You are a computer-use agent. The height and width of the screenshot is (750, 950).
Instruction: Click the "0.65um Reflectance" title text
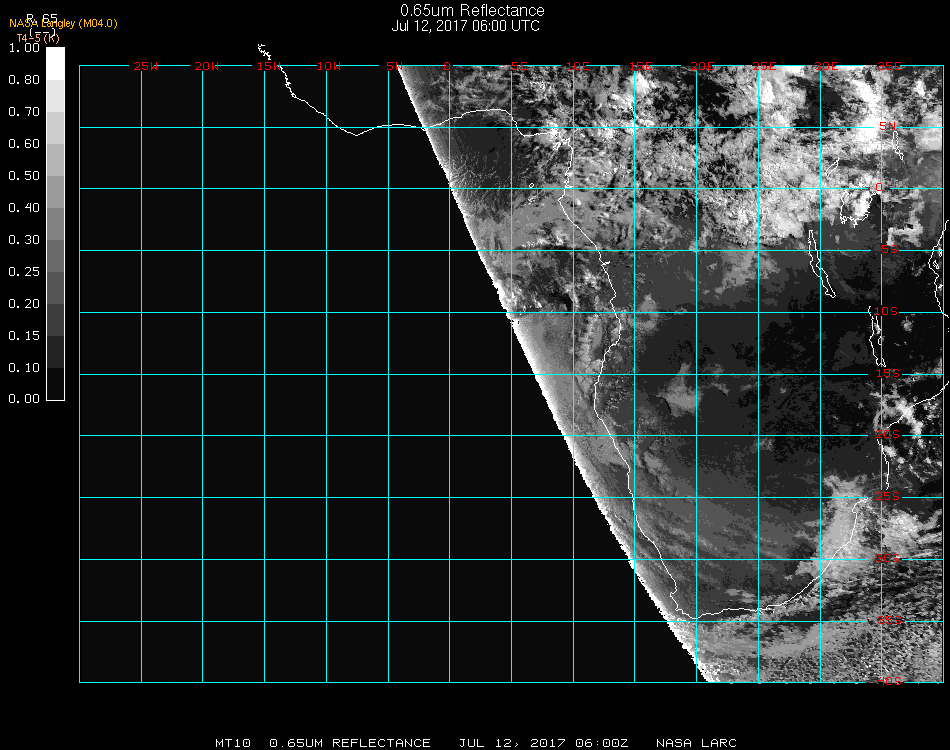click(472, 10)
